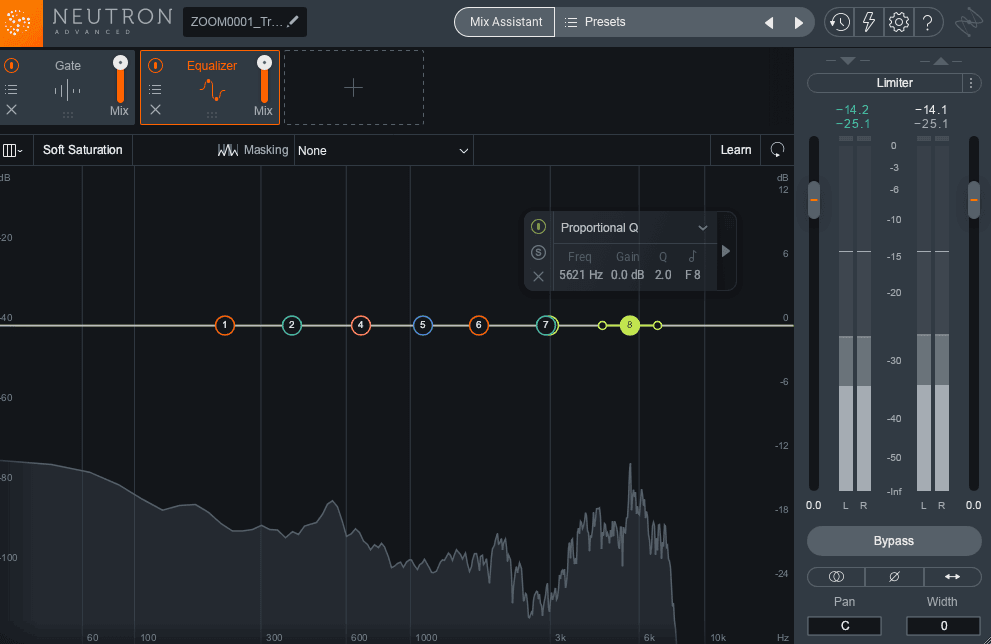991x644 pixels.
Task: Click the output meter up triangle
Action: [940, 61]
